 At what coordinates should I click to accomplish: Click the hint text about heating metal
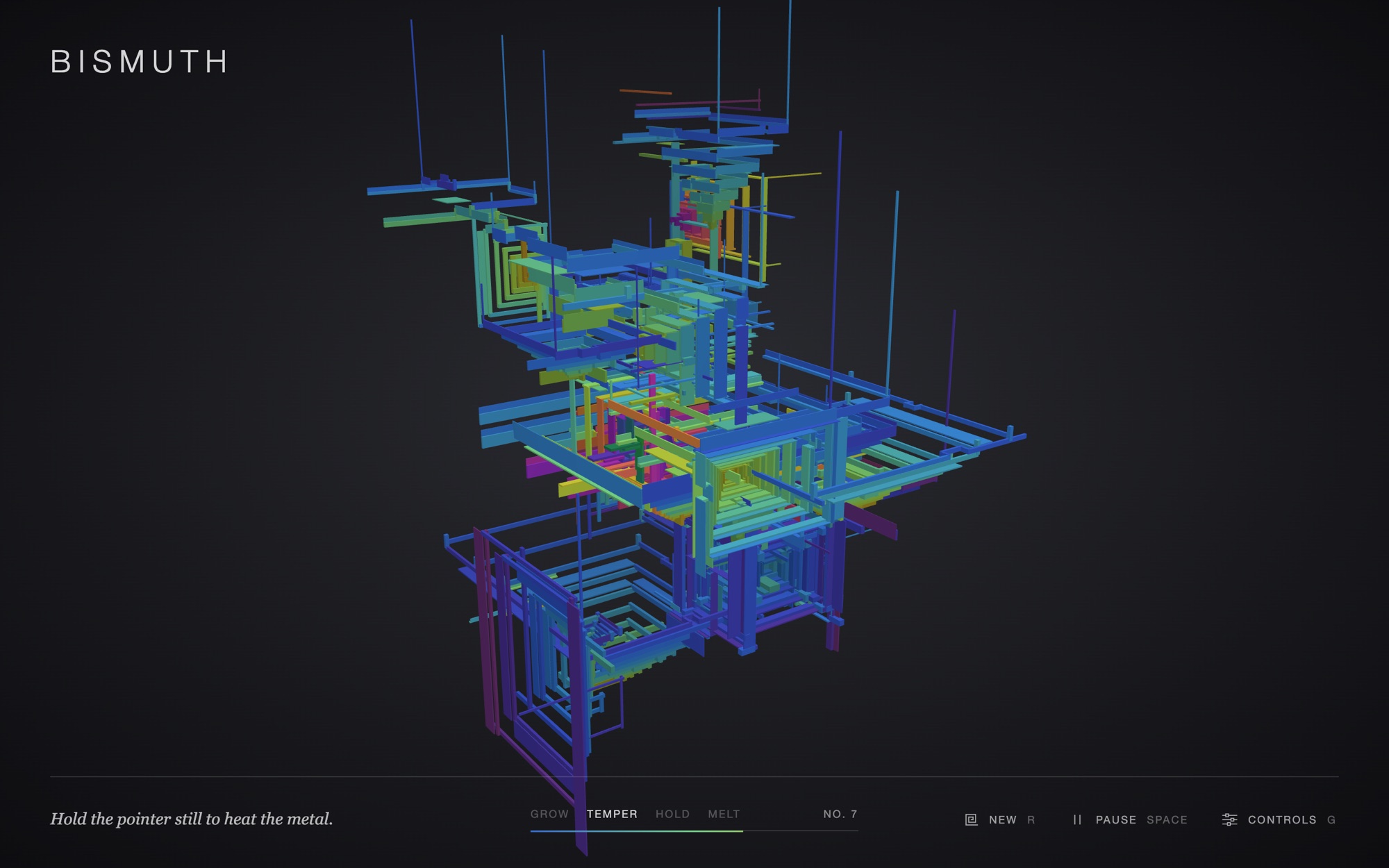tap(191, 819)
